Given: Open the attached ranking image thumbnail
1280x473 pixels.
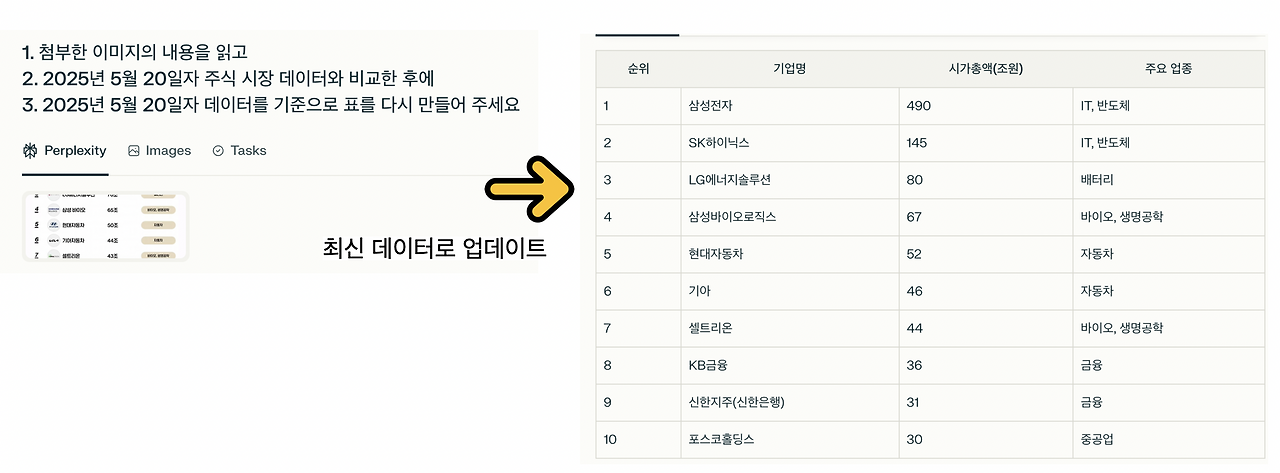Looking at the screenshot, I should [x=105, y=227].
